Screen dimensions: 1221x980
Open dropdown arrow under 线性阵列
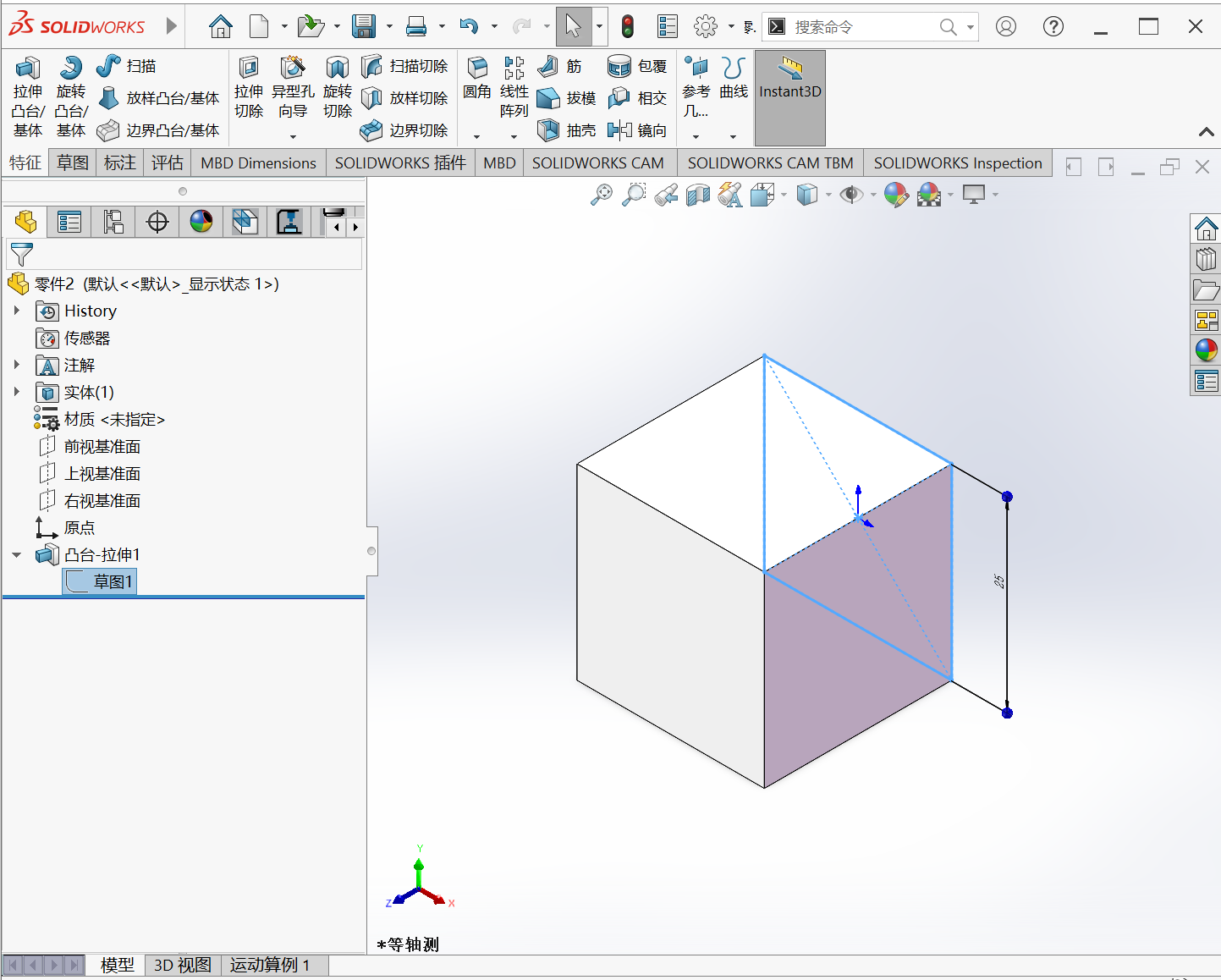pyautogui.click(x=514, y=136)
